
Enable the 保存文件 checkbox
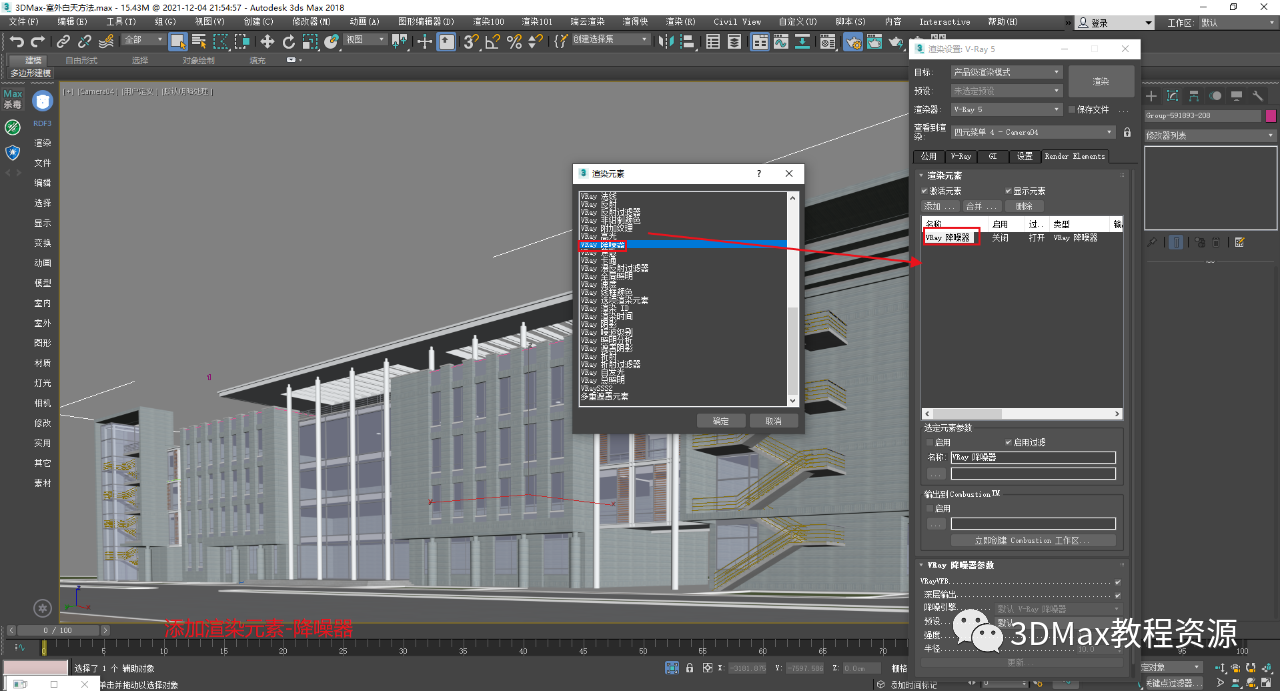coord(1072,109)
